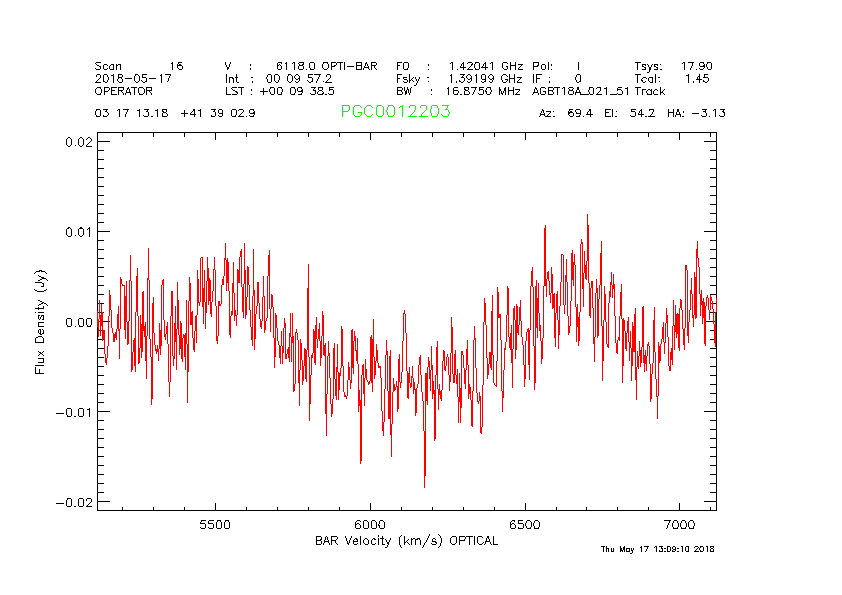Click the 6500 velocity tick label
The image size is (842, 595).
pos(525,524)
